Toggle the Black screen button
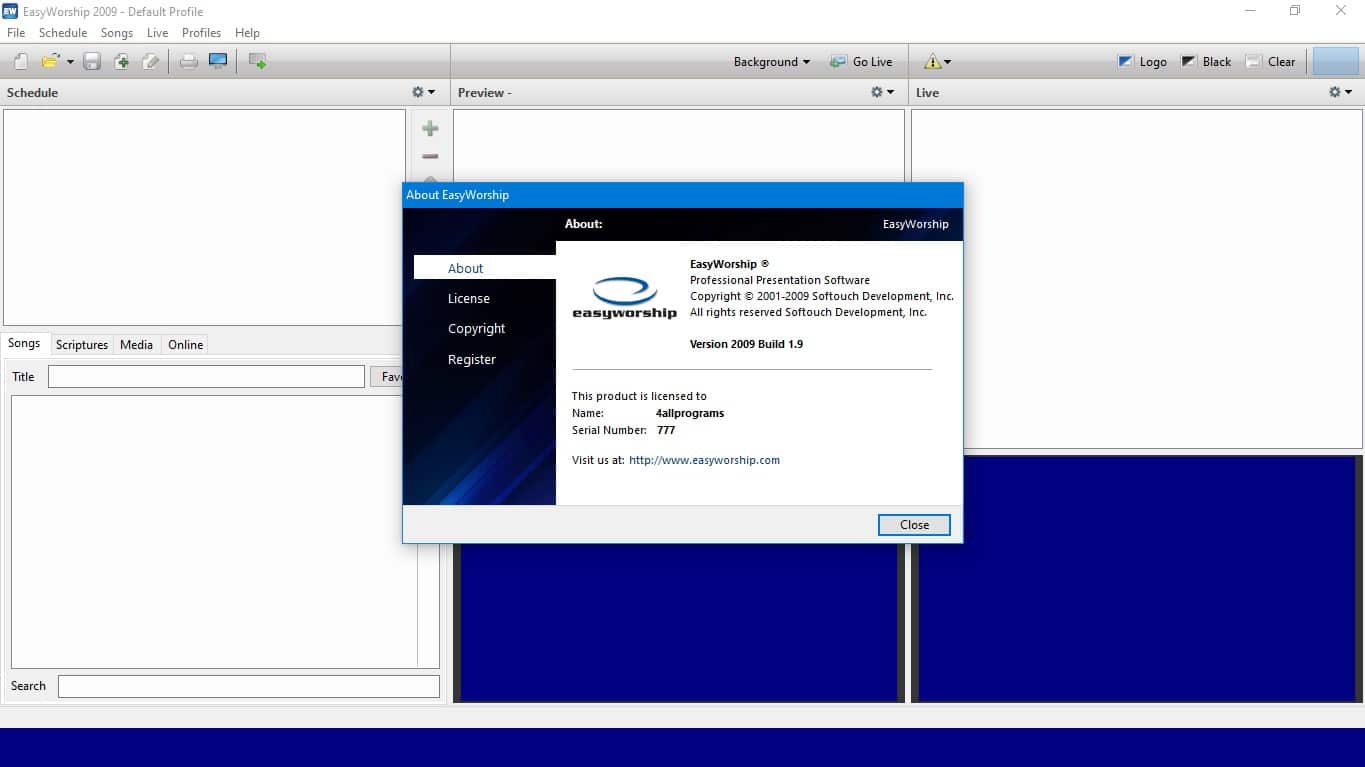1365x767 pixels. (x=1206, y=62)
